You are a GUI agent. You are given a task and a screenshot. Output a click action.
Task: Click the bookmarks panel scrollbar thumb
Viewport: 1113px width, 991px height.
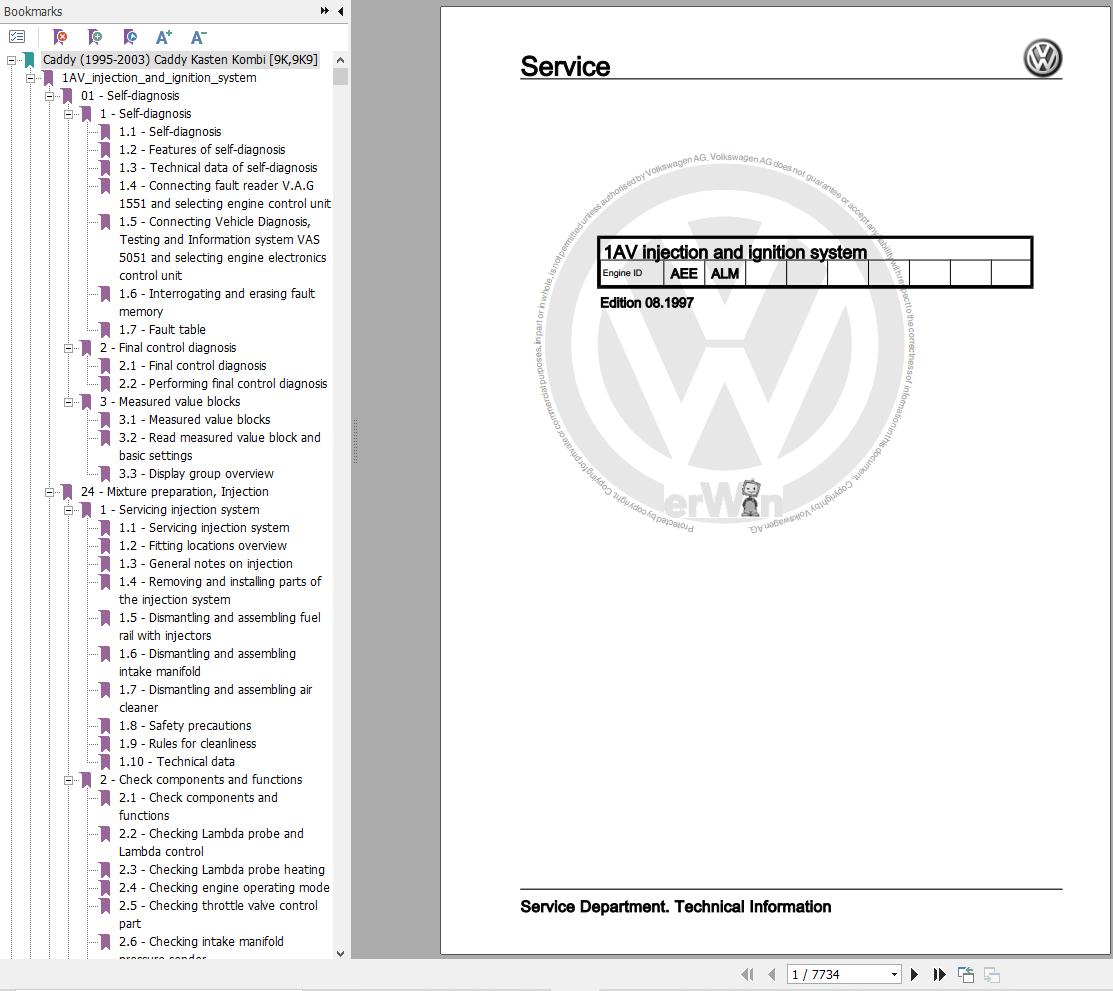point(340,76)
